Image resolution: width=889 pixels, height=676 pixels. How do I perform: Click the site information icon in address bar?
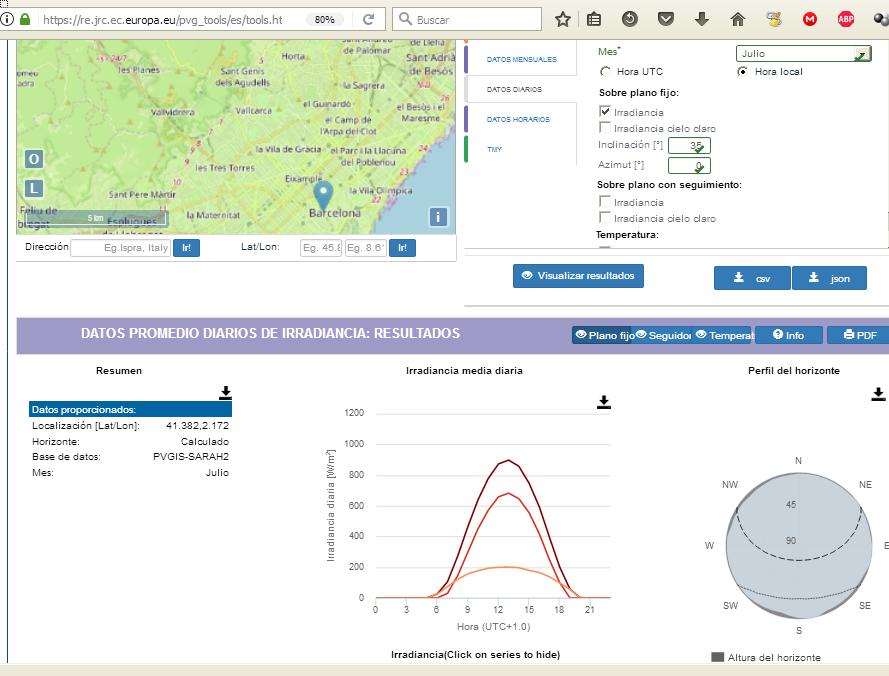click(7, 19)
